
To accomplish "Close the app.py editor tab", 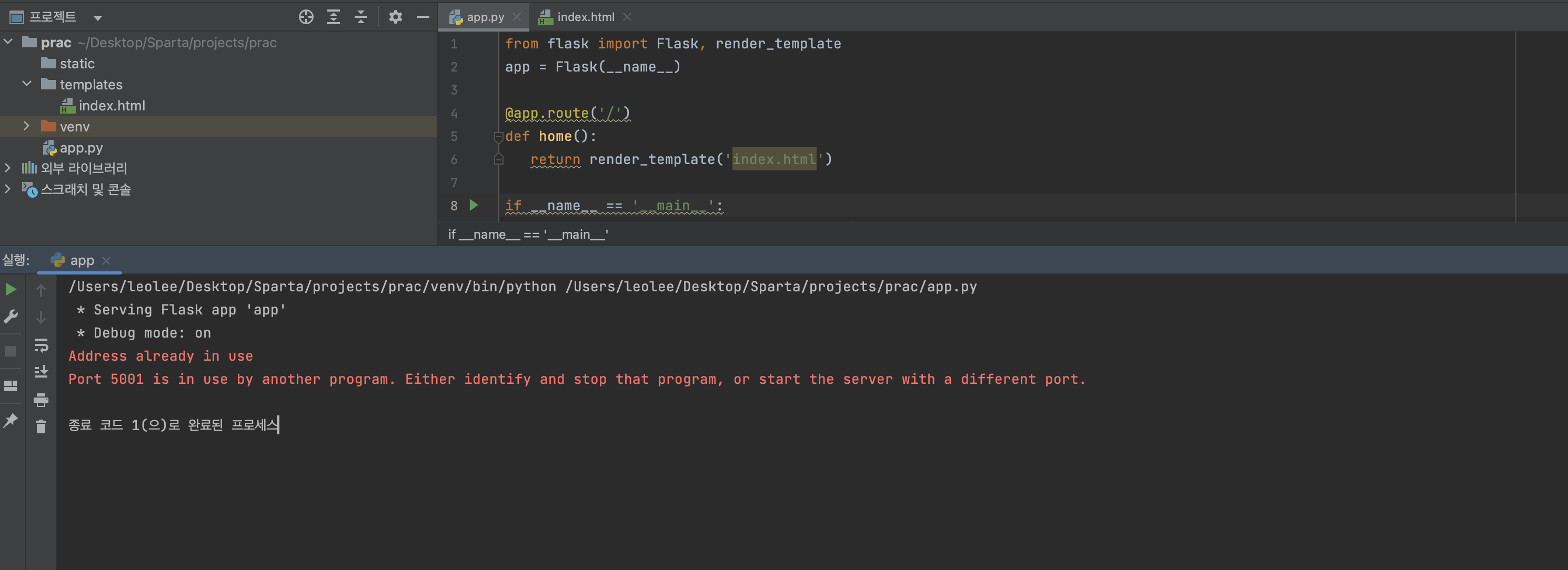I will pos(517,17).
